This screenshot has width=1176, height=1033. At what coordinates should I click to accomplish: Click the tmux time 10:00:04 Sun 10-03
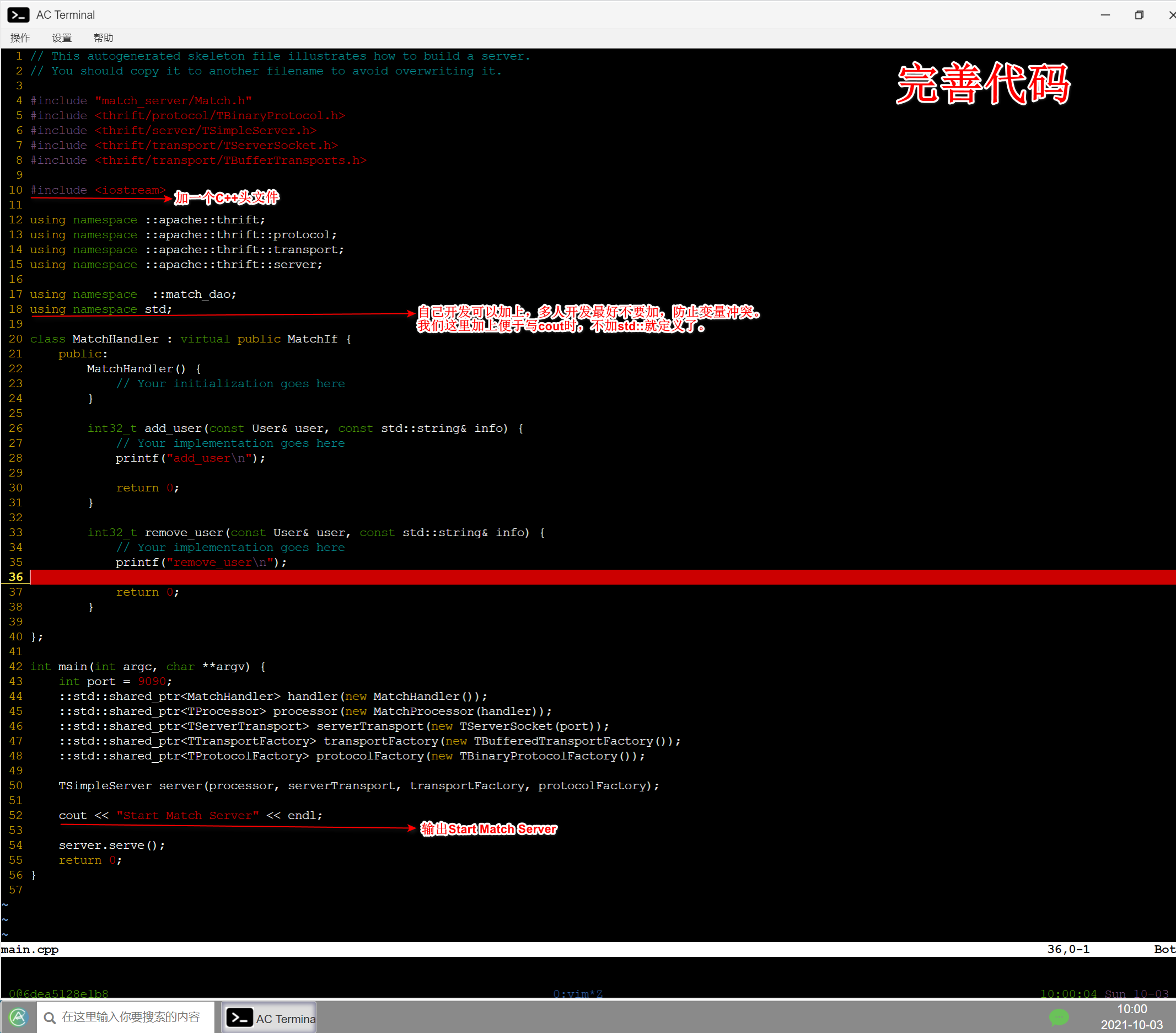(1104, 993)
